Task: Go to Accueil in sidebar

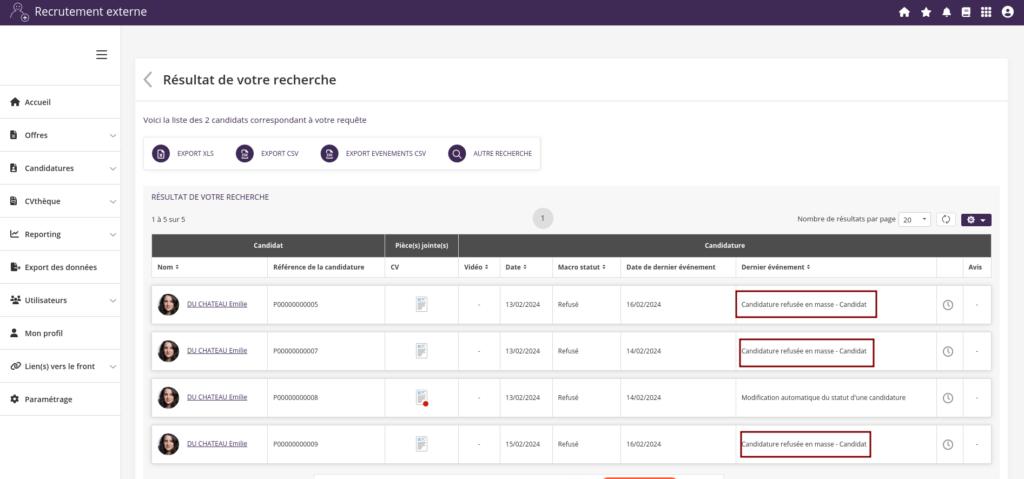Action: tap(37, 102)
